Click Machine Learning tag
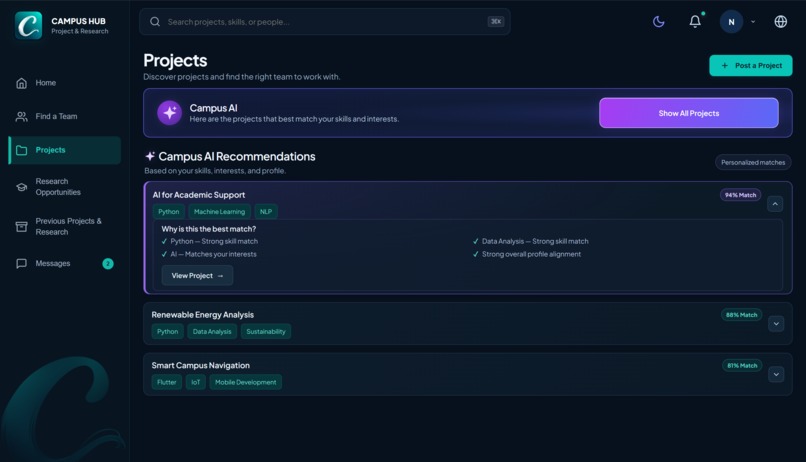 tap(219, 212)
